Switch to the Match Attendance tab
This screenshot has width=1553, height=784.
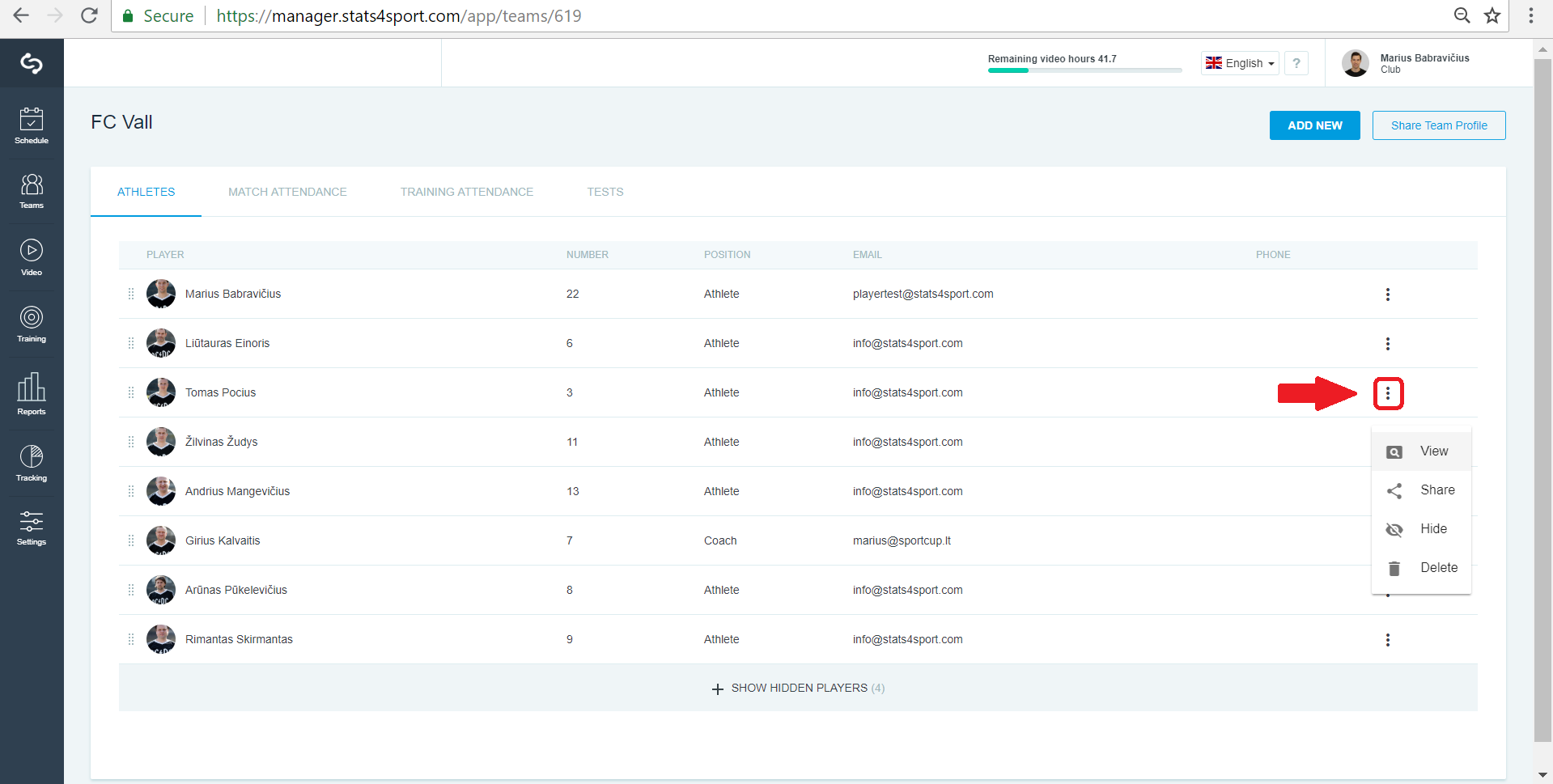point(287,192)
